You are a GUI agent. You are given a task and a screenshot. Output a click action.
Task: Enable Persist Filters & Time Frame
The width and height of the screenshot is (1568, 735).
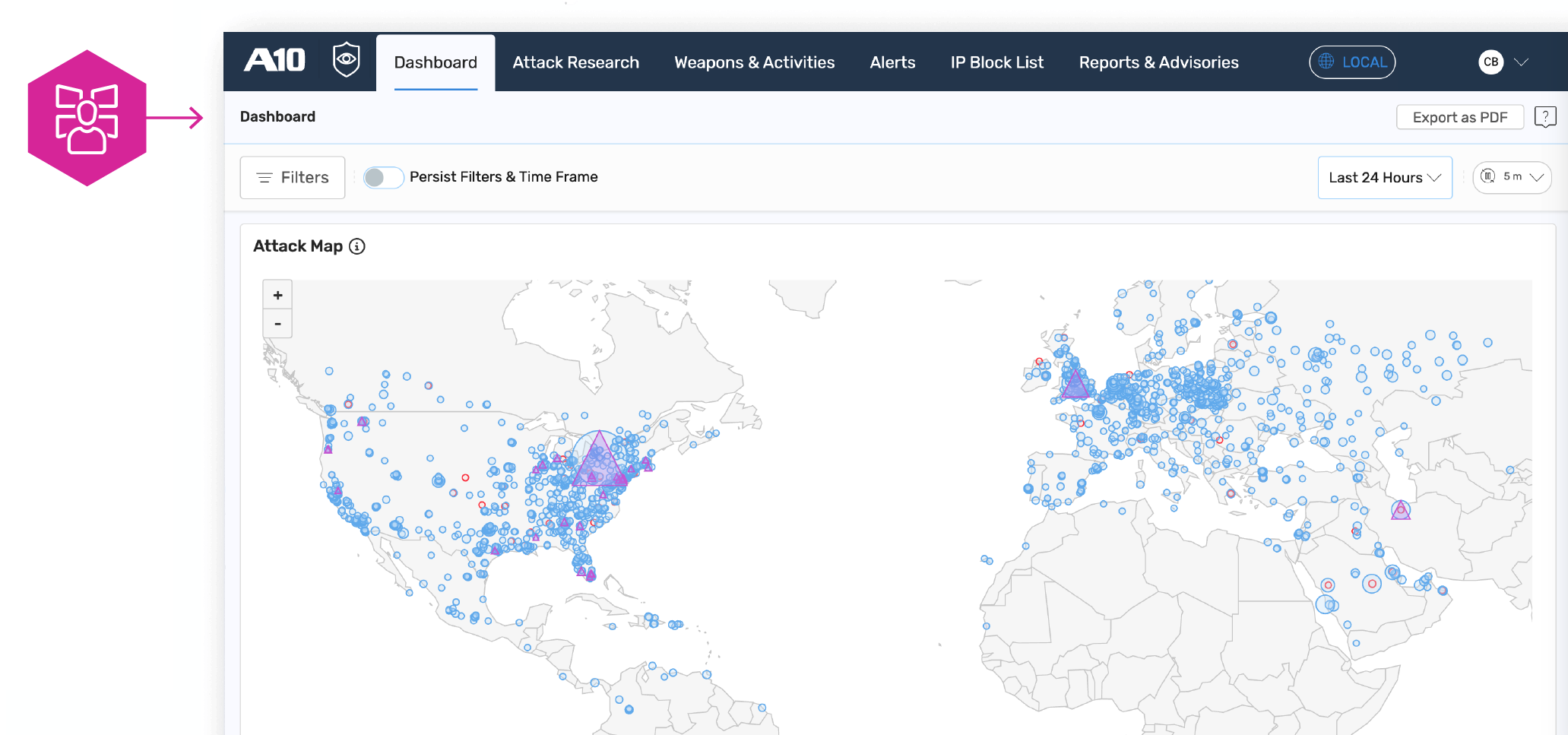pyautogui.click(x=383, y=177)
